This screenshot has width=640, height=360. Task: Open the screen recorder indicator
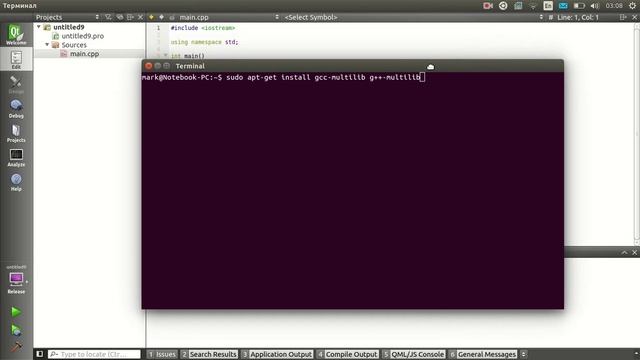[488, 6]
